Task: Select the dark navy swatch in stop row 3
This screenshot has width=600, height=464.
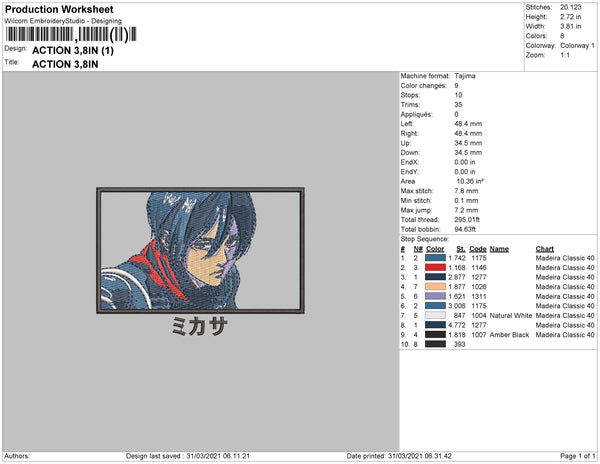Action: (435, 277)
